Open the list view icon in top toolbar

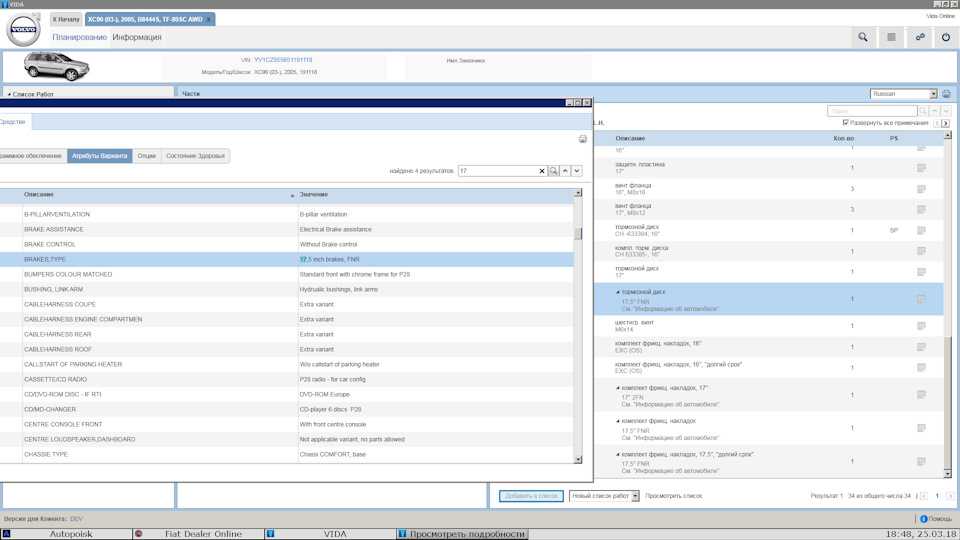click(891, 37)
